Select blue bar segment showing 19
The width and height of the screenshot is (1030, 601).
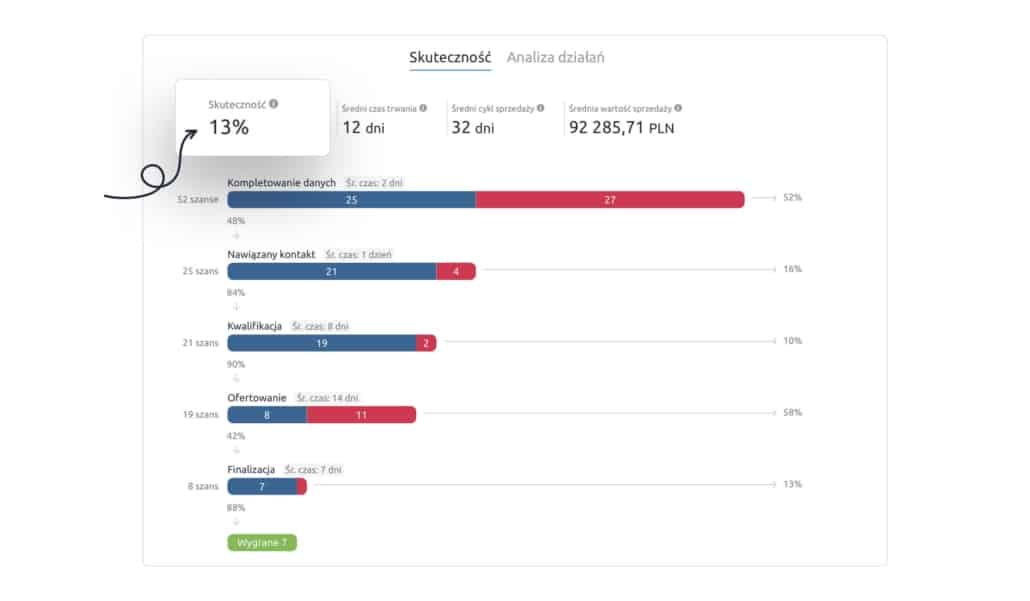point(322,343)
